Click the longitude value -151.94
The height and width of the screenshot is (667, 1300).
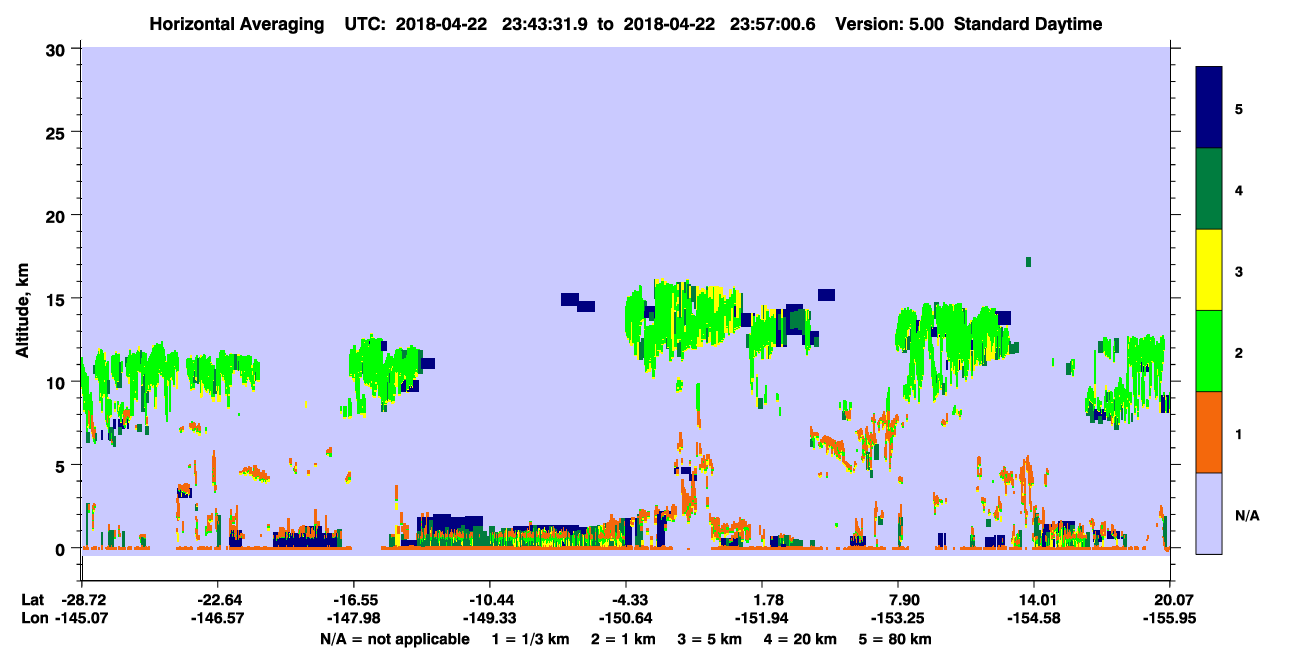pyautogui.click(x=762, y=619)
